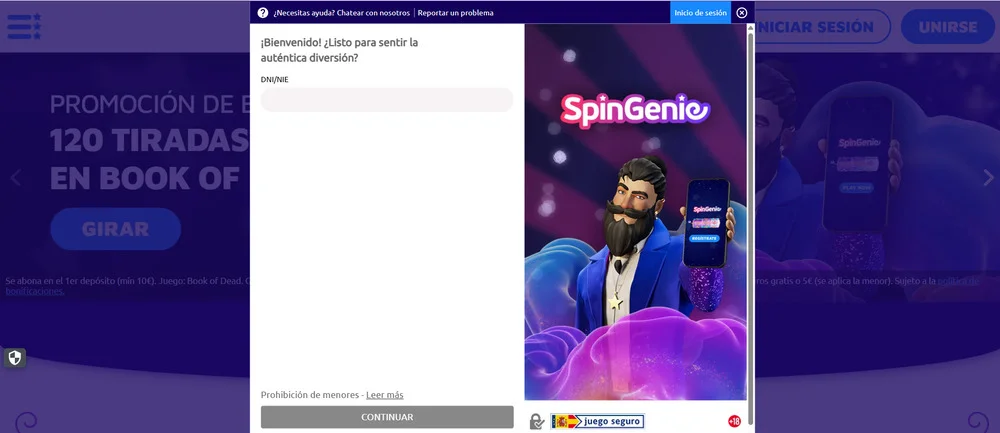Image resolution: width=1000 pixels, height=433 pixels.
Task: Click Reportar un problema link
Action: [455, 13]
